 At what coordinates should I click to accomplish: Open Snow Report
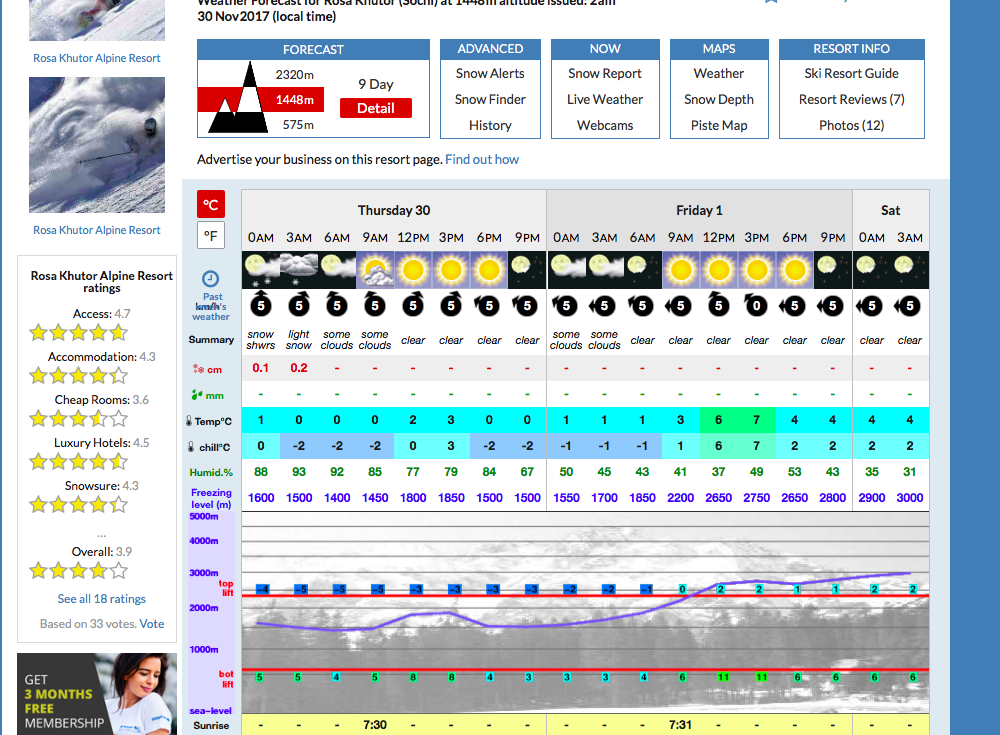[x=605, y=73]
